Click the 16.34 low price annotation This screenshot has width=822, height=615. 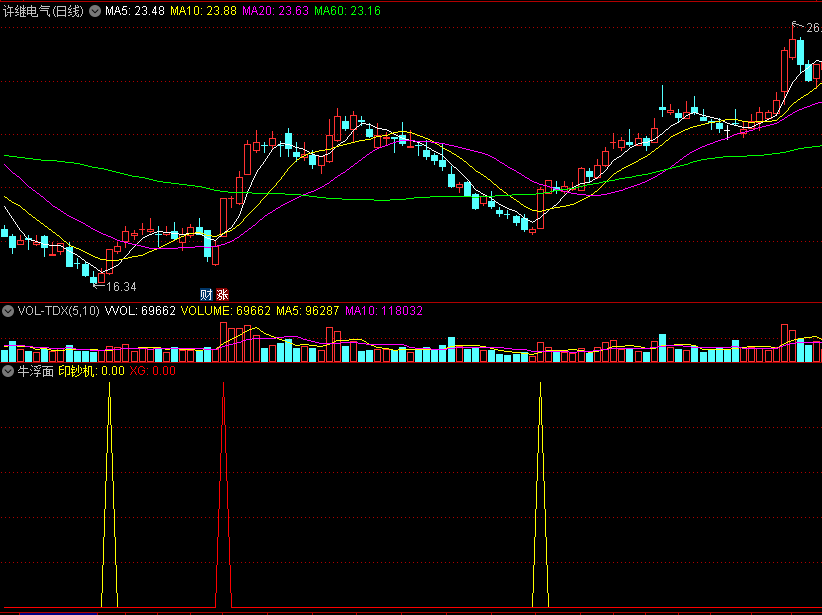pos(121,287)
